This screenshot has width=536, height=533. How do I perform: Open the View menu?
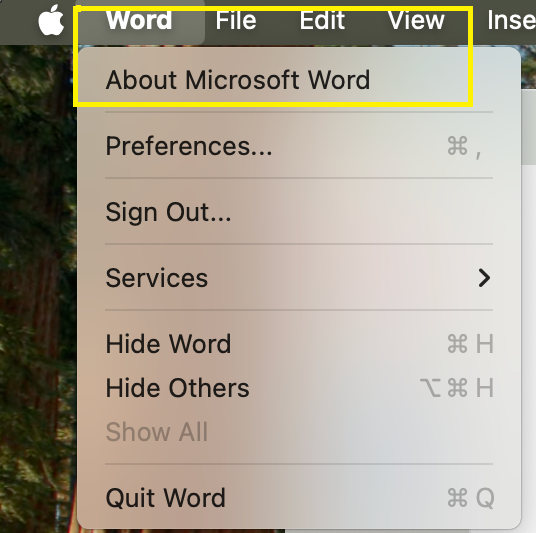point(416,20)
